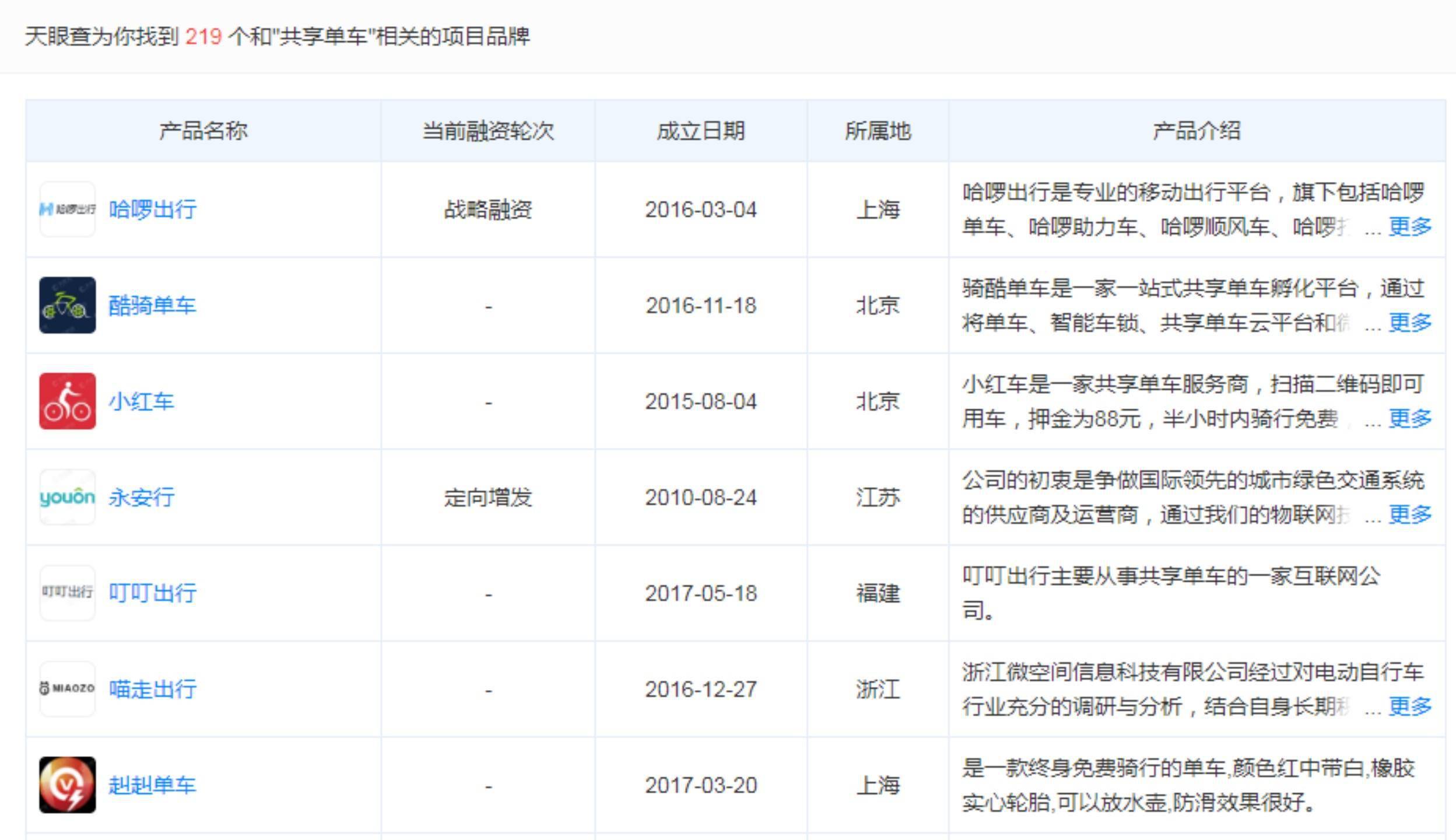Open the 喵走出行 product link
This screenshot has width=1456, height=840.
(153, 689)
